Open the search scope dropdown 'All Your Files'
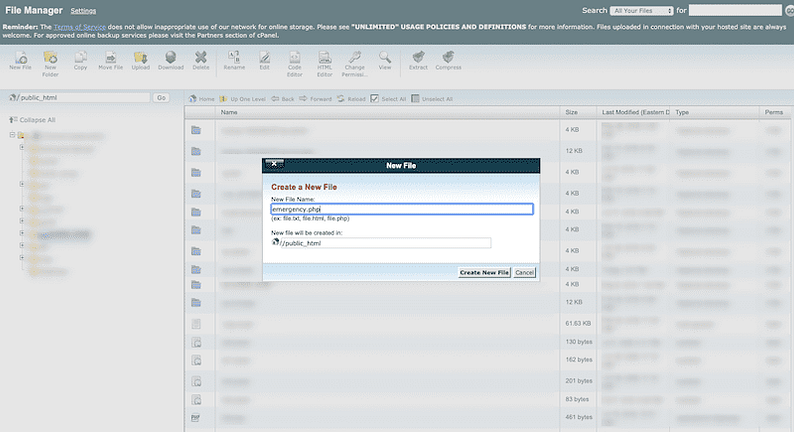Viewport: 794px width, 432px height. 642,11
